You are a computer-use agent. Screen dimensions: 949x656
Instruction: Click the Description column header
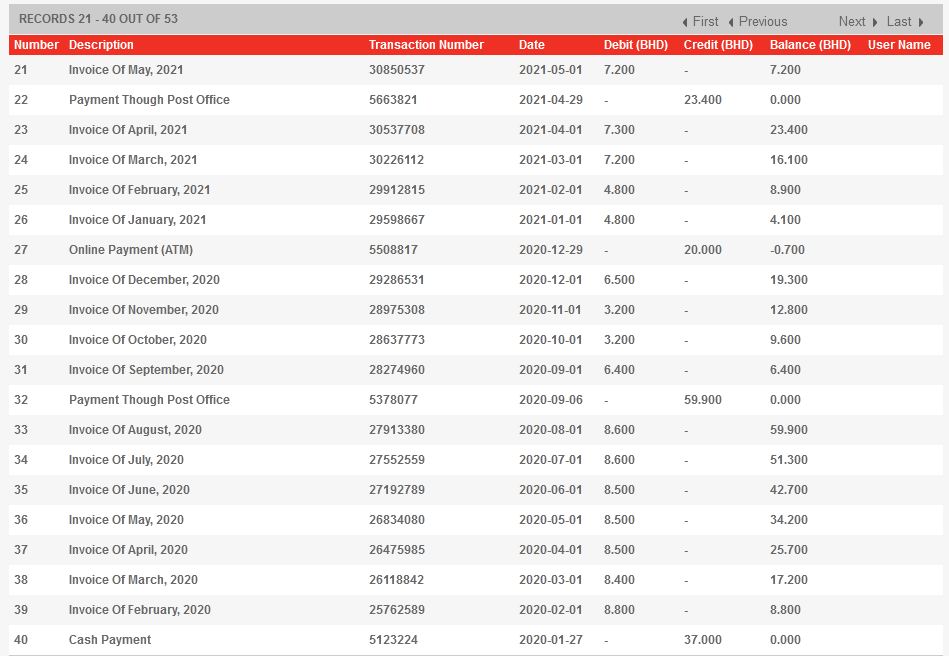[x=101, y=45]
